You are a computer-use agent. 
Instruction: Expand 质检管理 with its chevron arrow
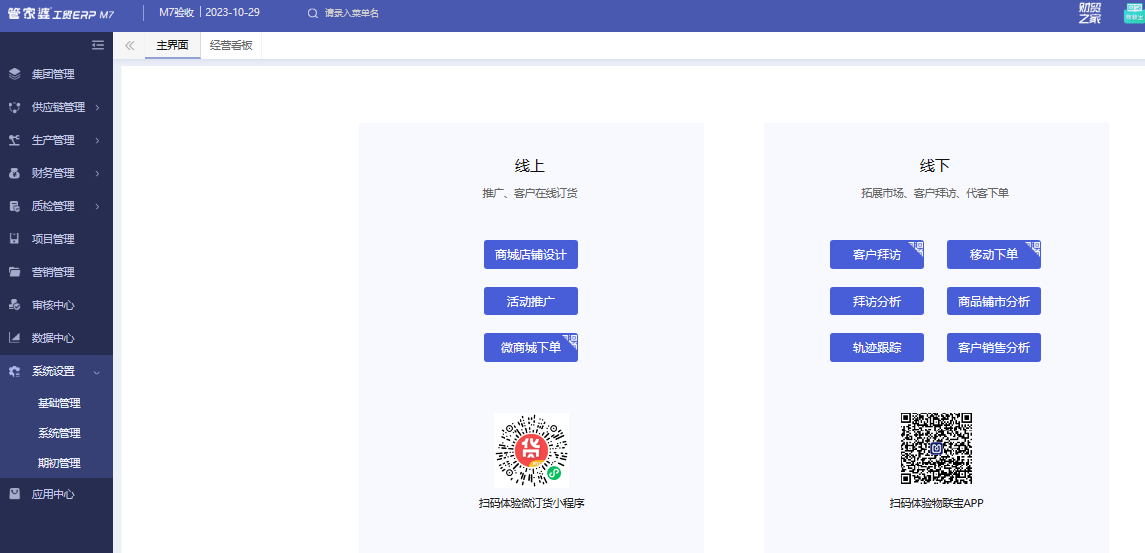point(97,206)
